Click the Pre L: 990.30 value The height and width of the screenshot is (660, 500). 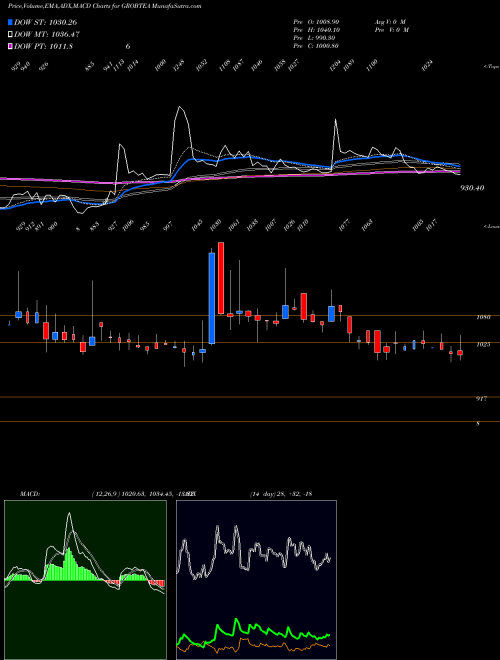[x=315, y=38]
